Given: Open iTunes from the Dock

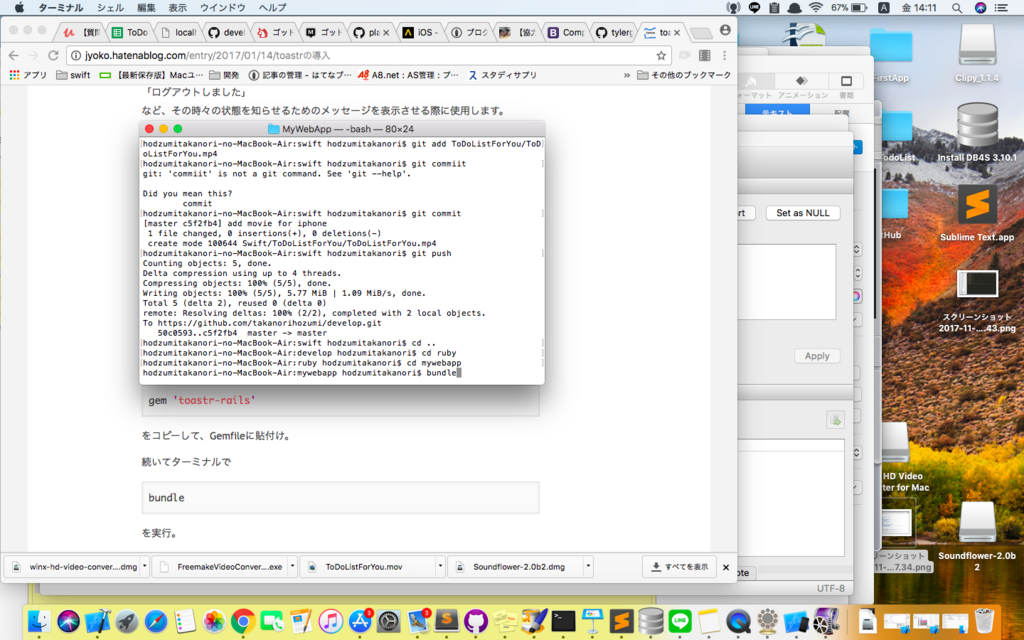Looking at the screenshot, I should (x=330, y=621).
